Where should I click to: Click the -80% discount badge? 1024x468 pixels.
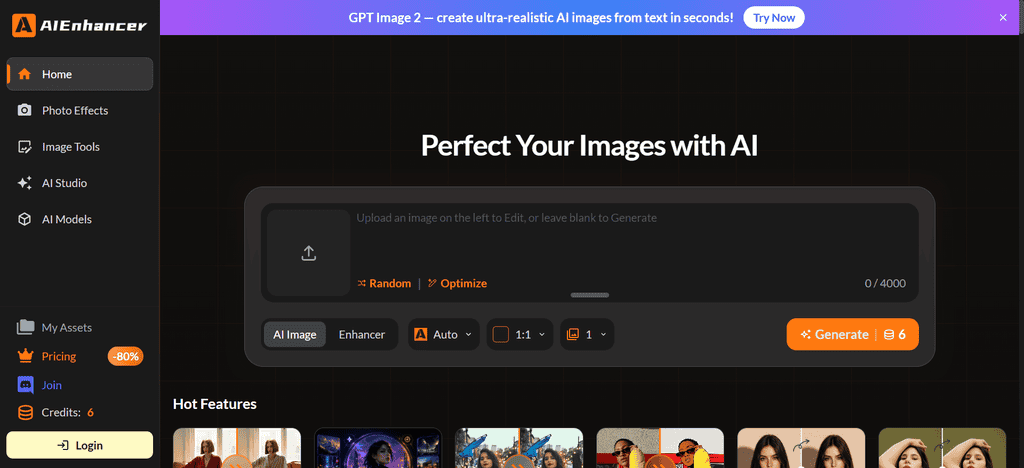(125, 356)
